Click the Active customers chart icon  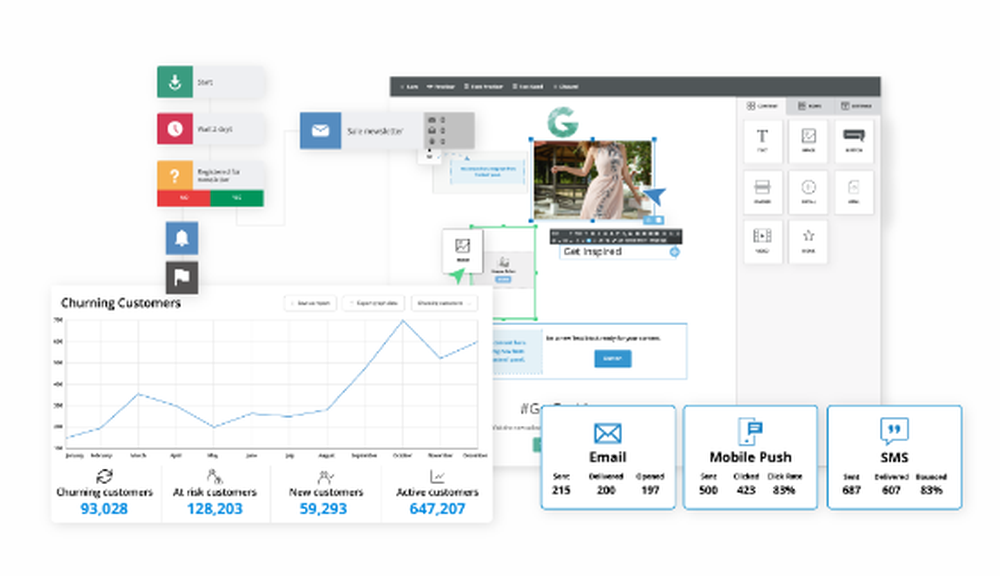coord(438,476)
